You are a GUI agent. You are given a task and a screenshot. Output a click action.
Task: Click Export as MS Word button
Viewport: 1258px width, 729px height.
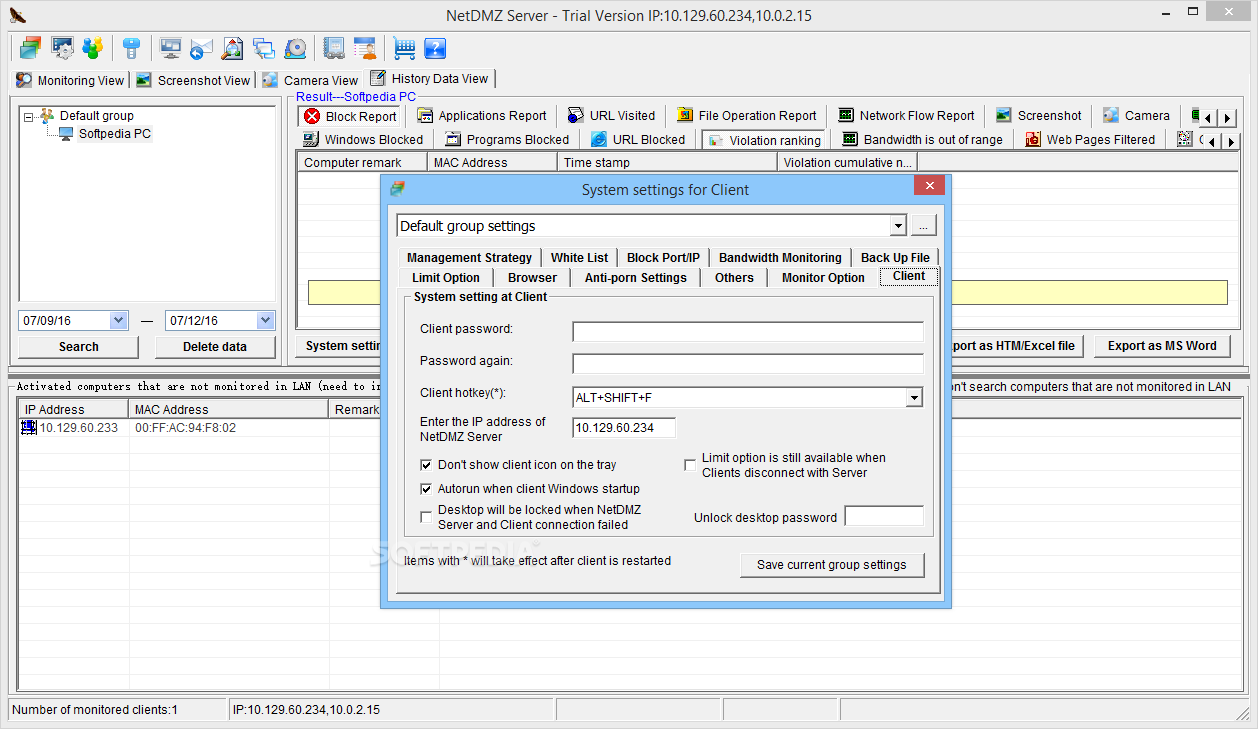[x=1162, y=346]
